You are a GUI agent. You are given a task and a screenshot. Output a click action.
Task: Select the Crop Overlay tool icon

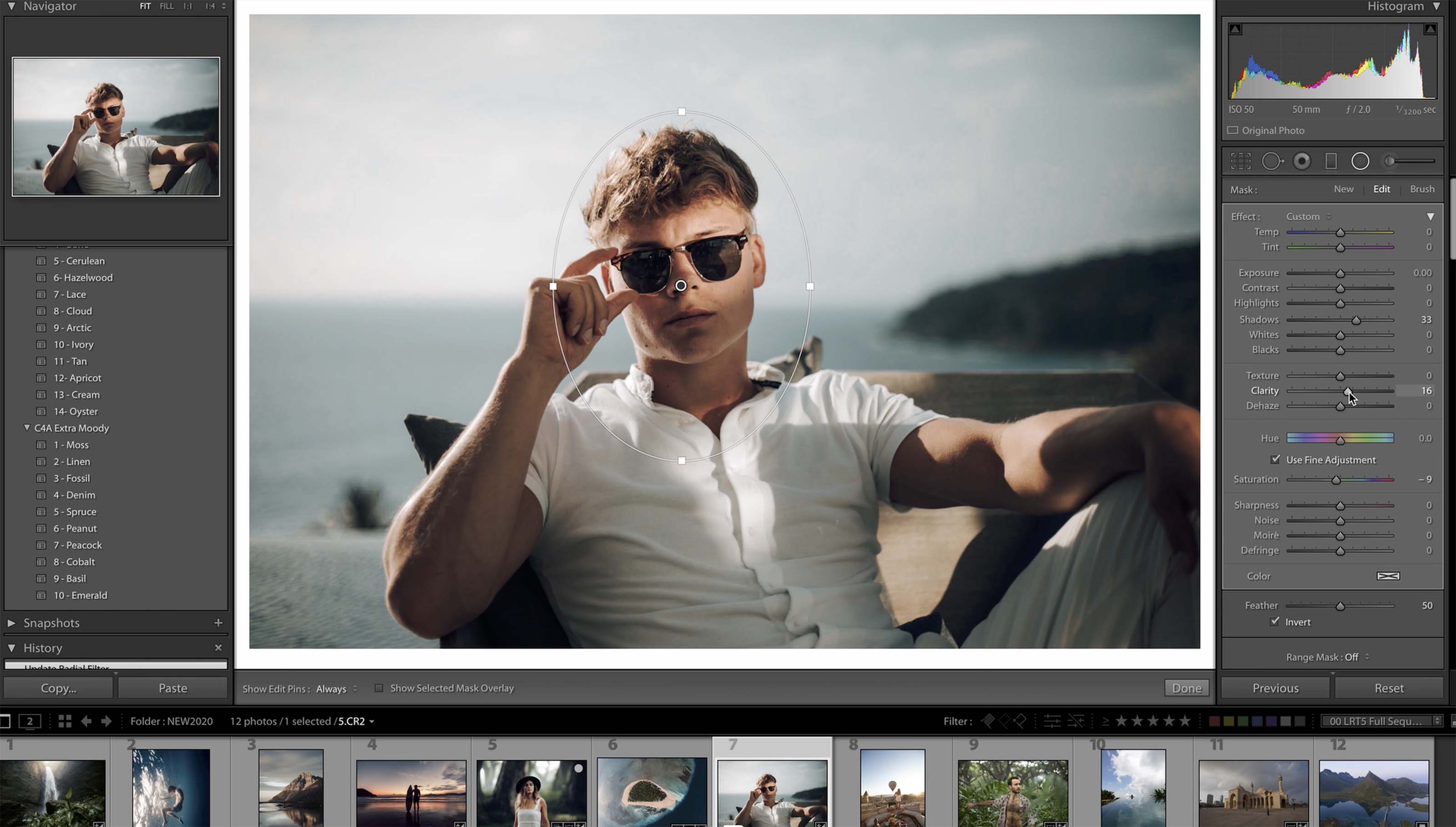coord(1240,161)
